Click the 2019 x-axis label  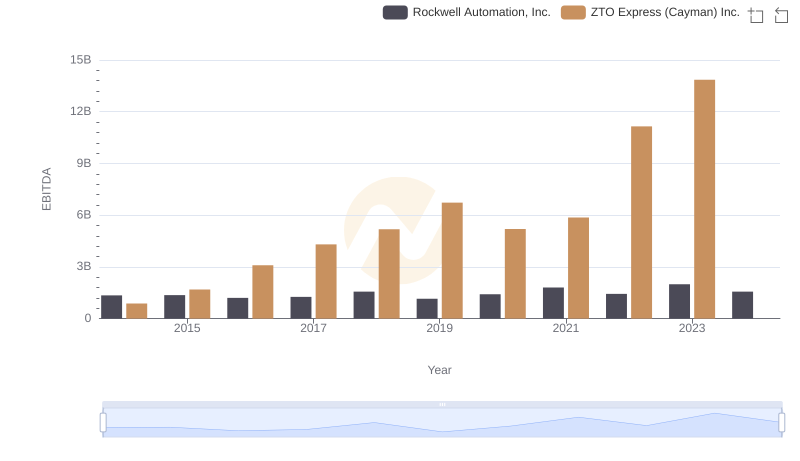tap(439, 328)
